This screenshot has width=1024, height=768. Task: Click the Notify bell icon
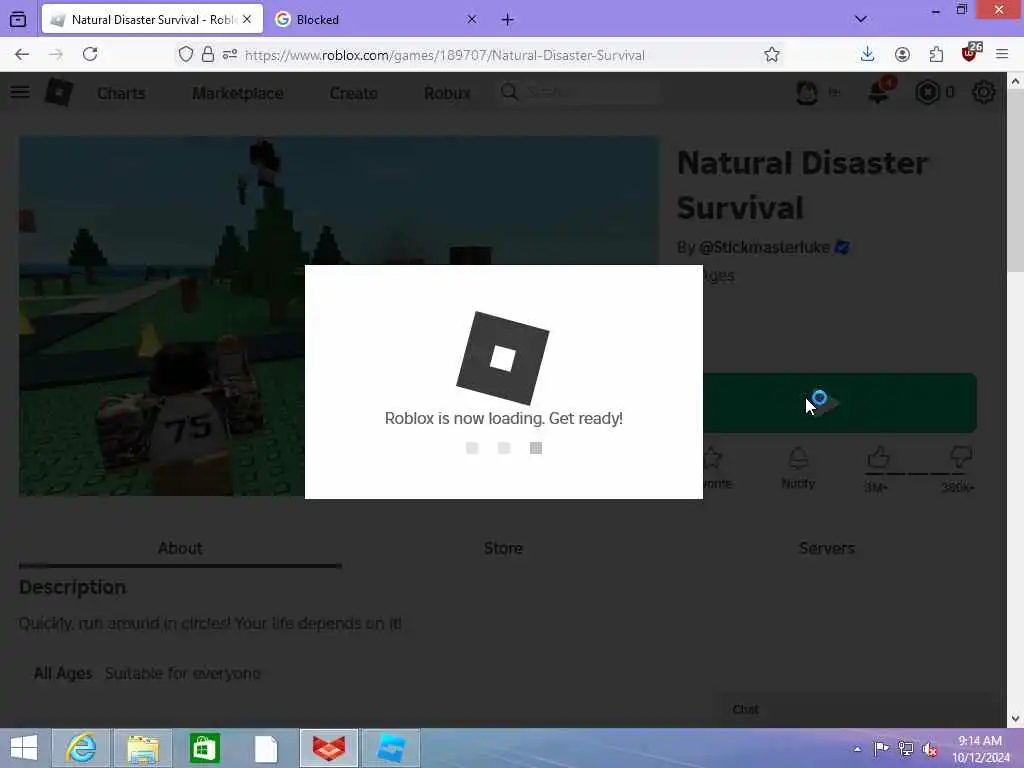pos(798,458)
